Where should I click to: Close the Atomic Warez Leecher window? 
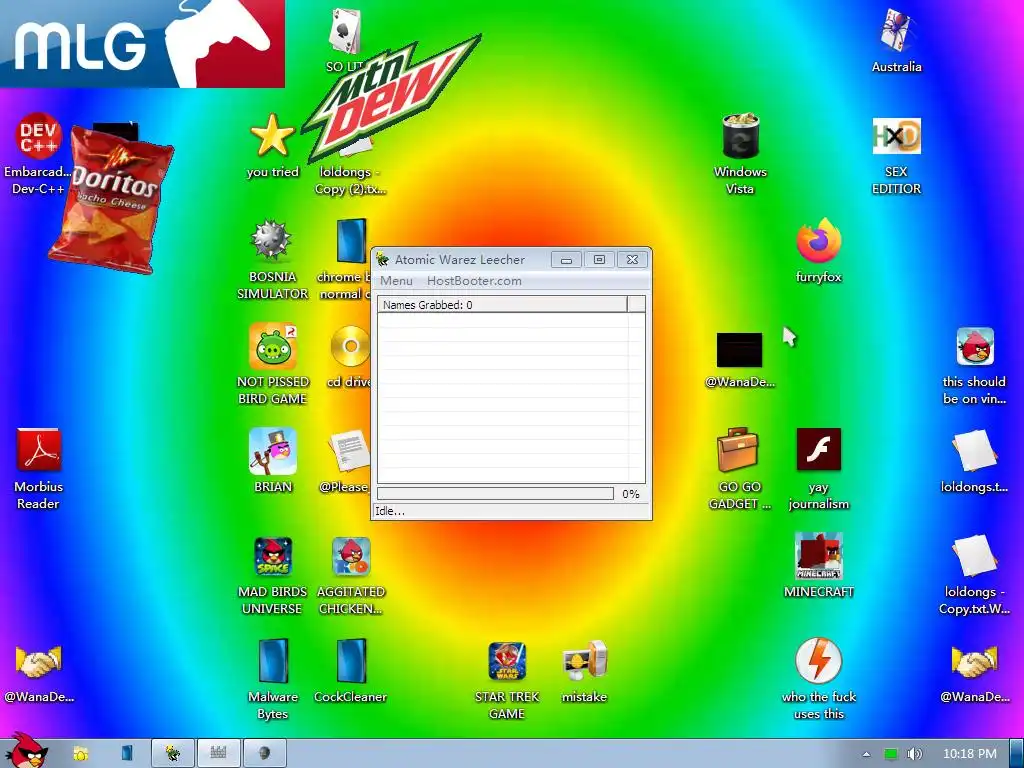632,260
